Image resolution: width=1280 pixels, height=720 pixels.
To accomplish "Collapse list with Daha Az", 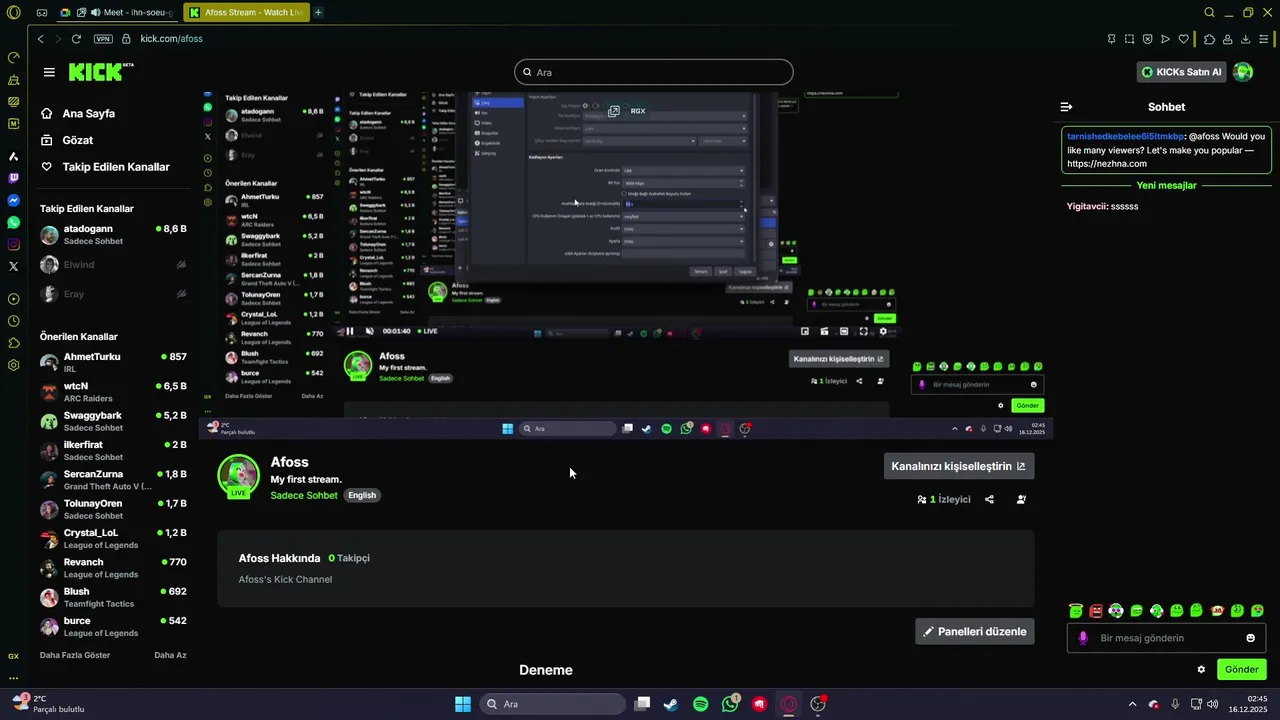I will coord(170,655).
